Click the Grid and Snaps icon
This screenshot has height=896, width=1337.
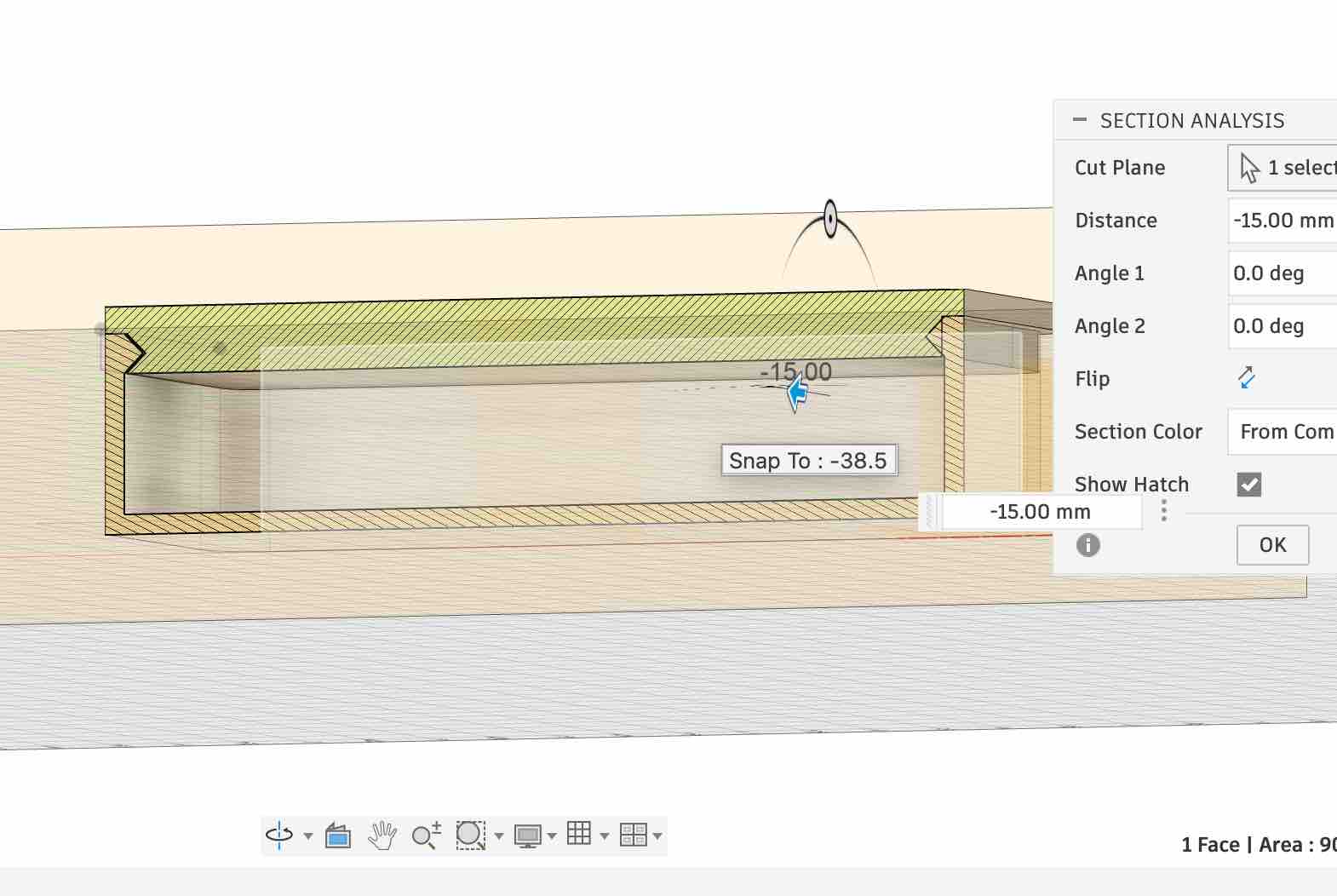click(x=579, y=834)
